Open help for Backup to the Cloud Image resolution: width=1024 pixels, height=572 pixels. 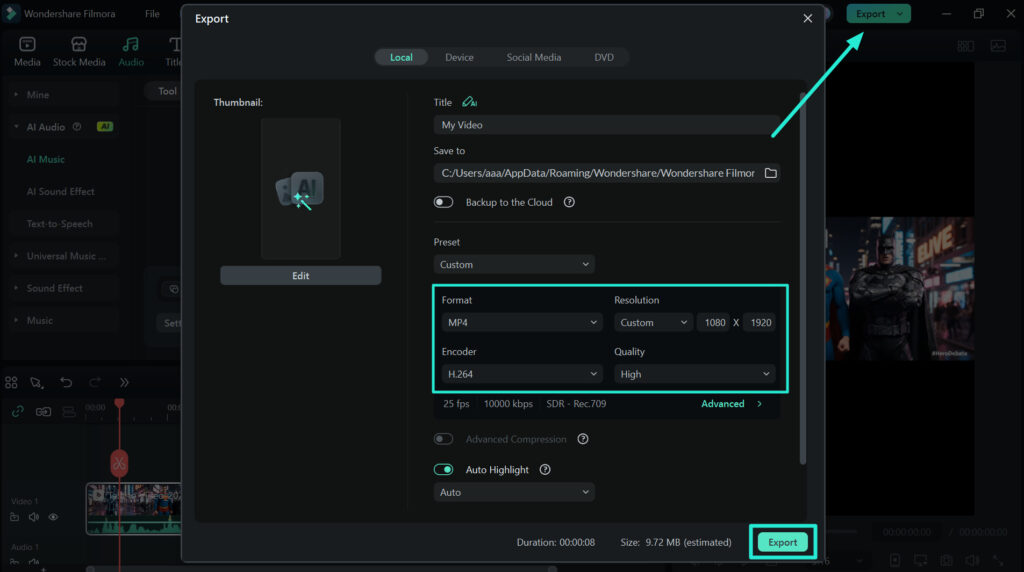(x=569, y=202)
